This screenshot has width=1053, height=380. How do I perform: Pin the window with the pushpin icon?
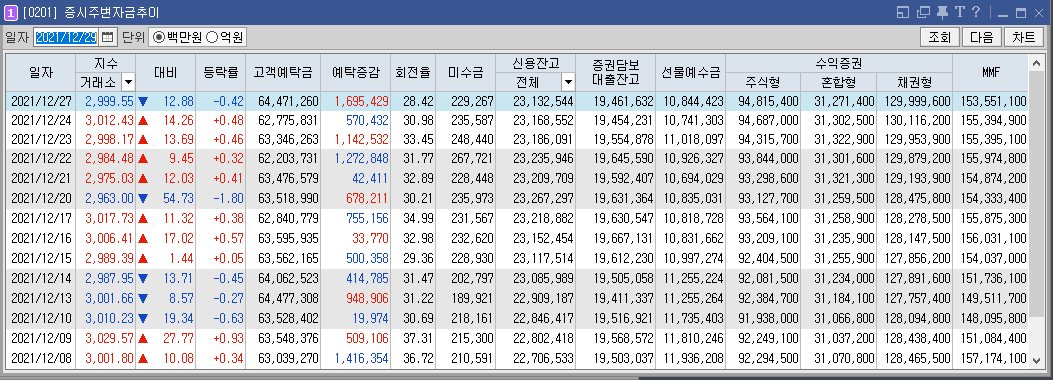coord(942,12)
